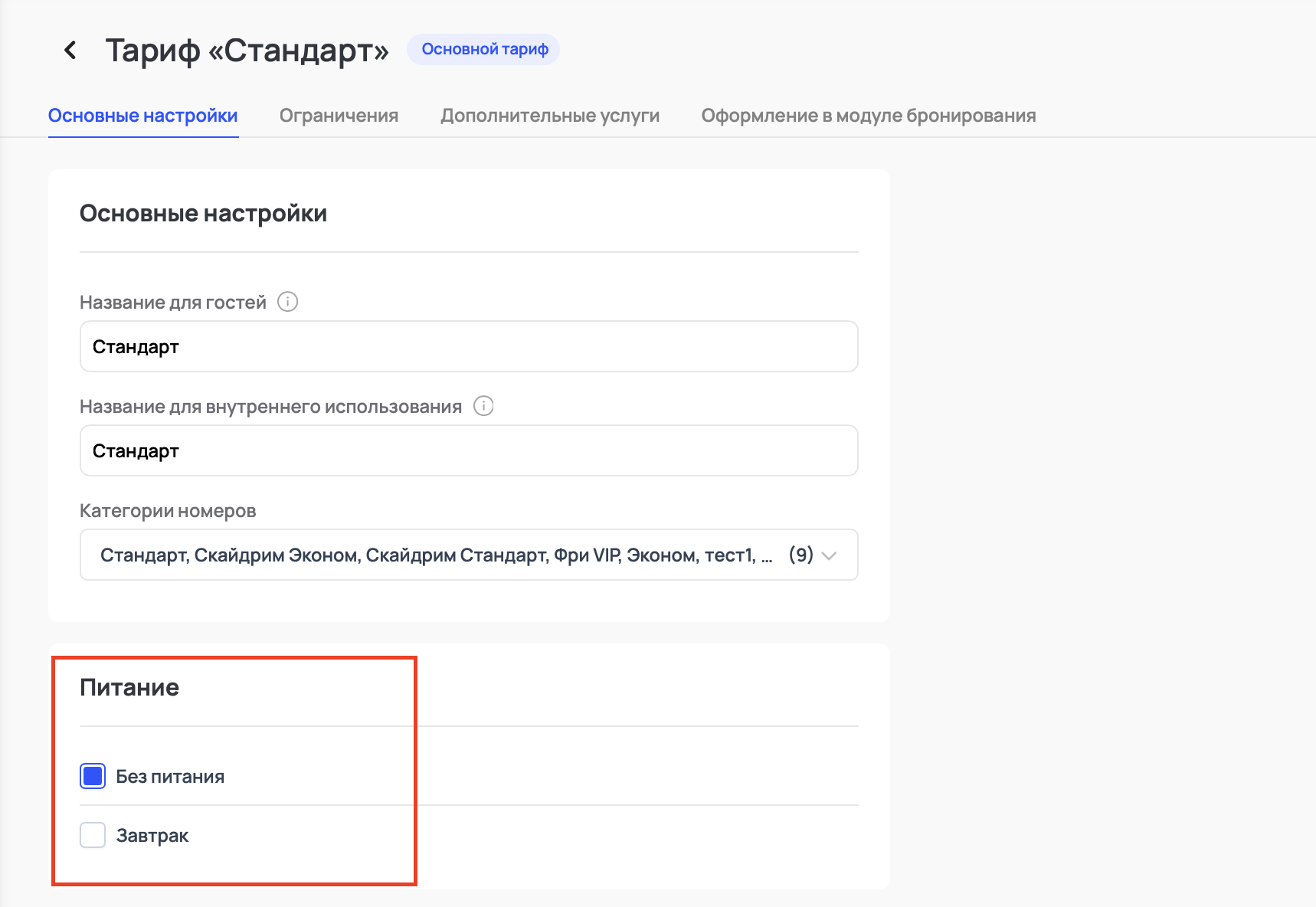Click the Основные настройки card heading
Viewport: 1316px width, 907px height.
click(x=203, y=213)
